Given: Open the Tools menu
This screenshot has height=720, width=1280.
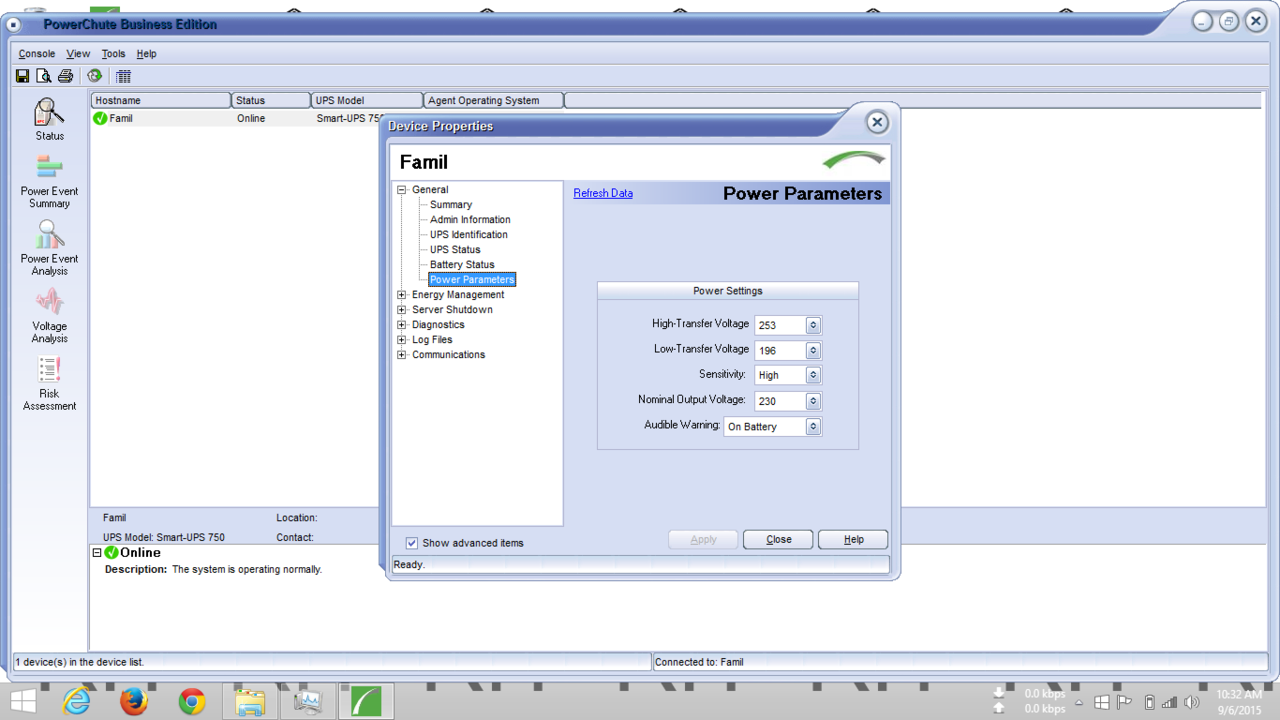Looking at the screenshot, I should click(113, 54).
